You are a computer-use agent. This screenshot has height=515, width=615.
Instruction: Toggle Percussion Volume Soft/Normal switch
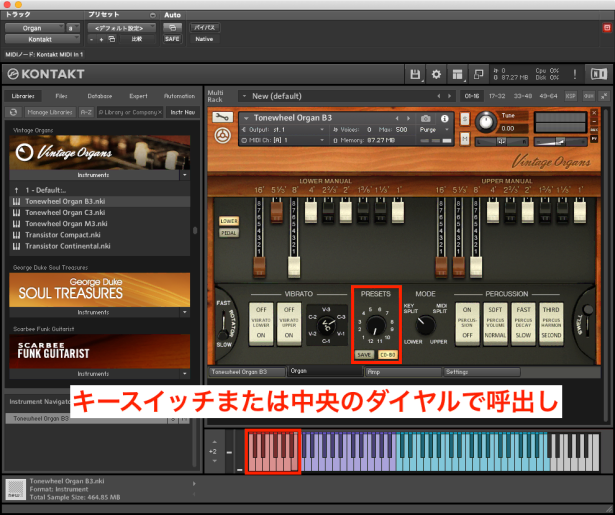coord(495,323)
